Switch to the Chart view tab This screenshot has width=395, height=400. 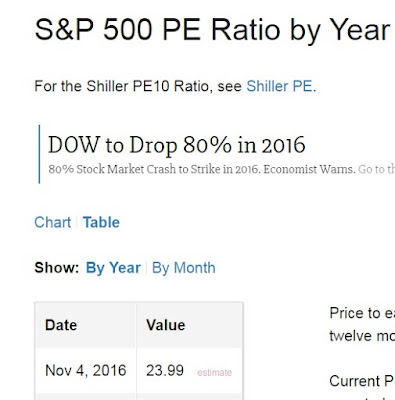point(53,222)
